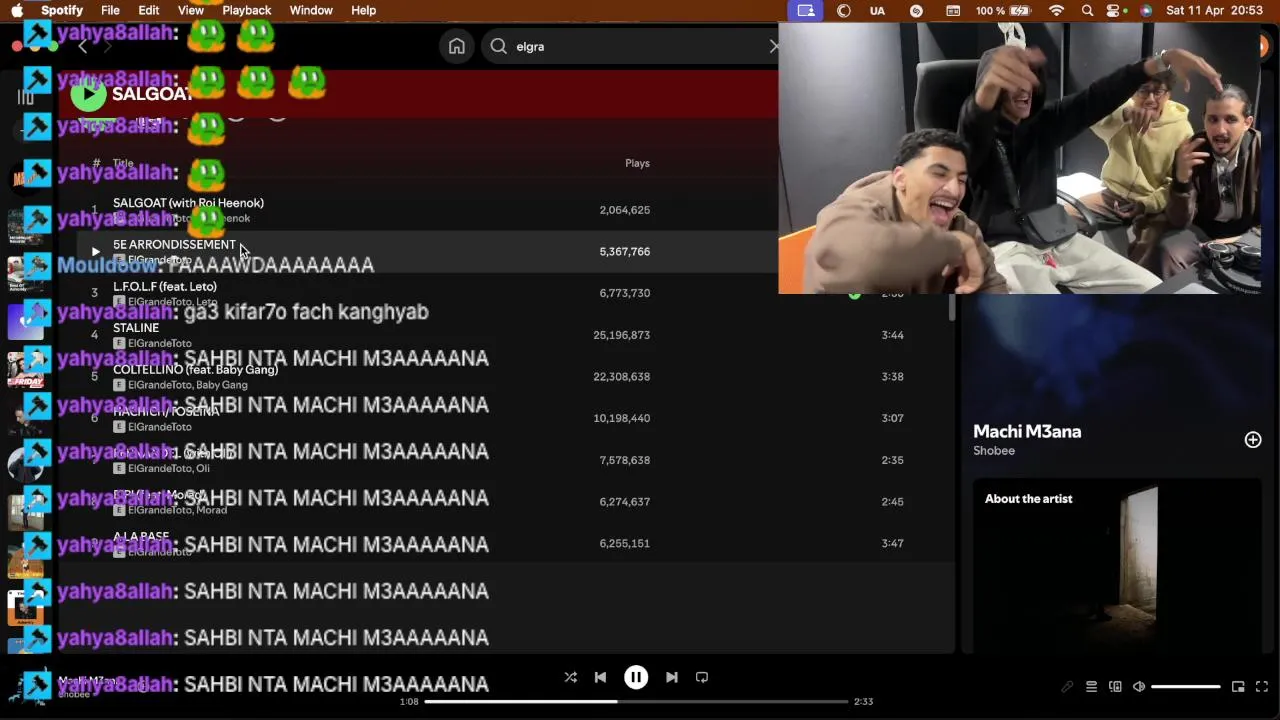Pause the current song
This screenshot has width=1280, height=720.
[636, 677]
